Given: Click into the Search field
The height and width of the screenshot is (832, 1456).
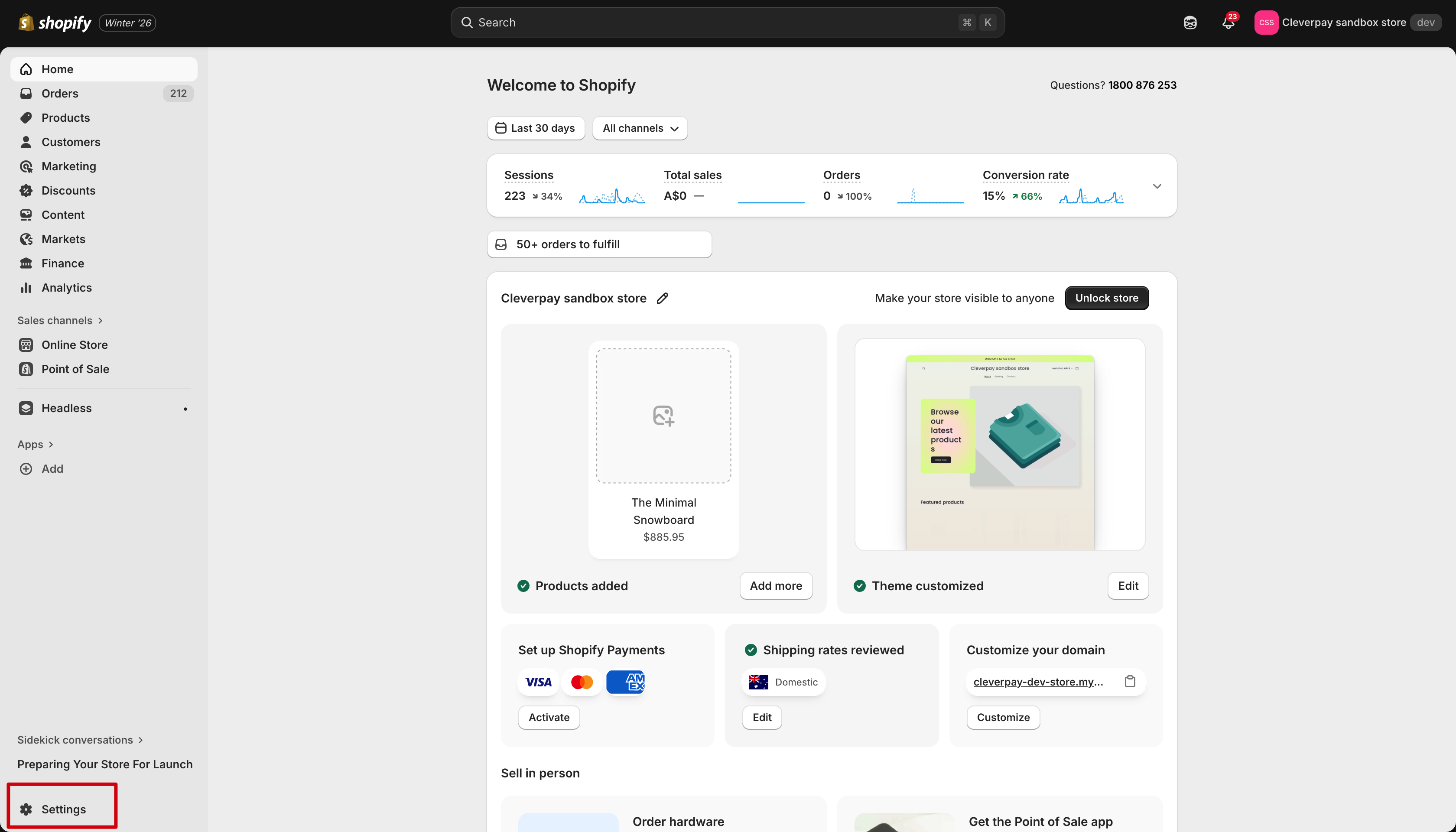Looking at the screenshot, I should (714, 23).
